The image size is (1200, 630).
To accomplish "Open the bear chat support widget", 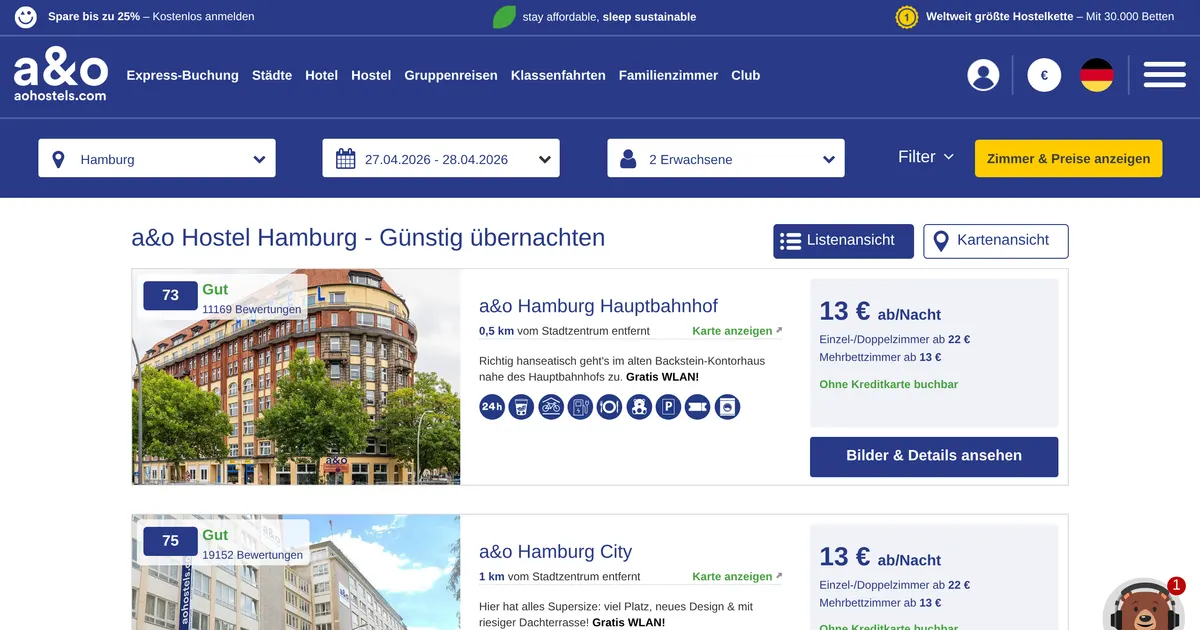I will coord(1144,606).
